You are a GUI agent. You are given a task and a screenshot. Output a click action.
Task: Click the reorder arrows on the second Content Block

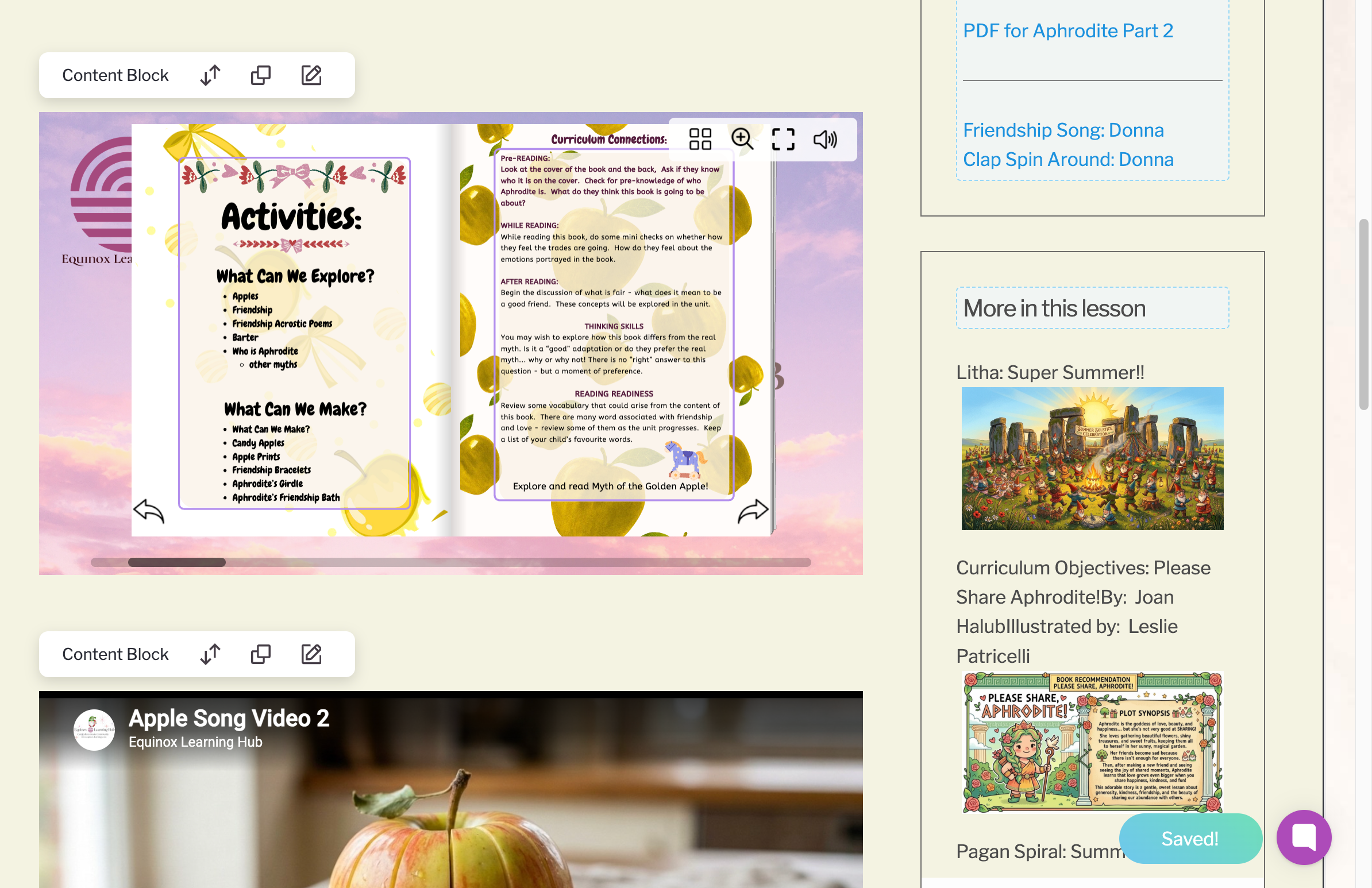[210, 654]
